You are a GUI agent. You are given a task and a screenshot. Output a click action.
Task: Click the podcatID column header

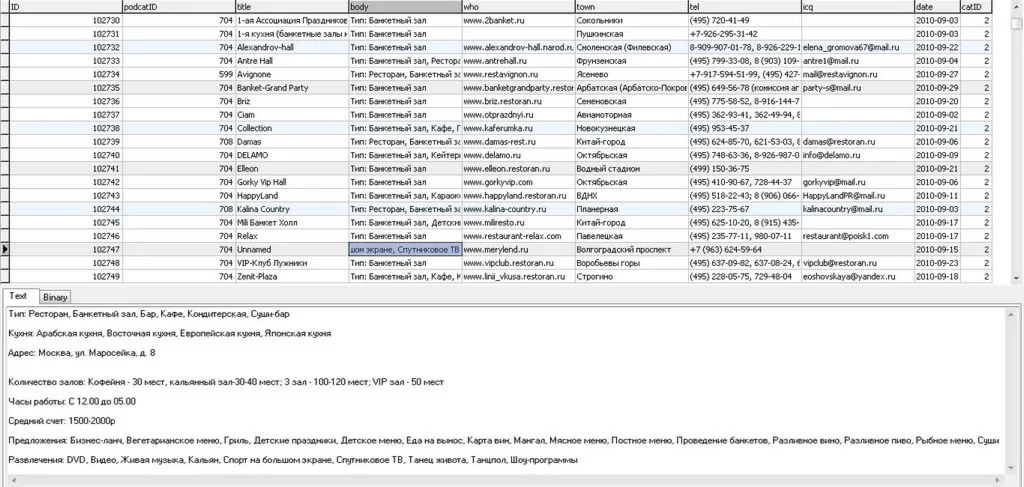pyautogui.click(x=178, y=7)
